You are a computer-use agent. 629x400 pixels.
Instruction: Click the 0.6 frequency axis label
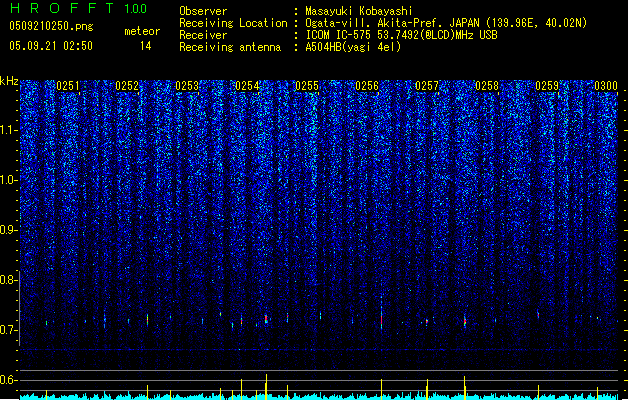(8, 380)
